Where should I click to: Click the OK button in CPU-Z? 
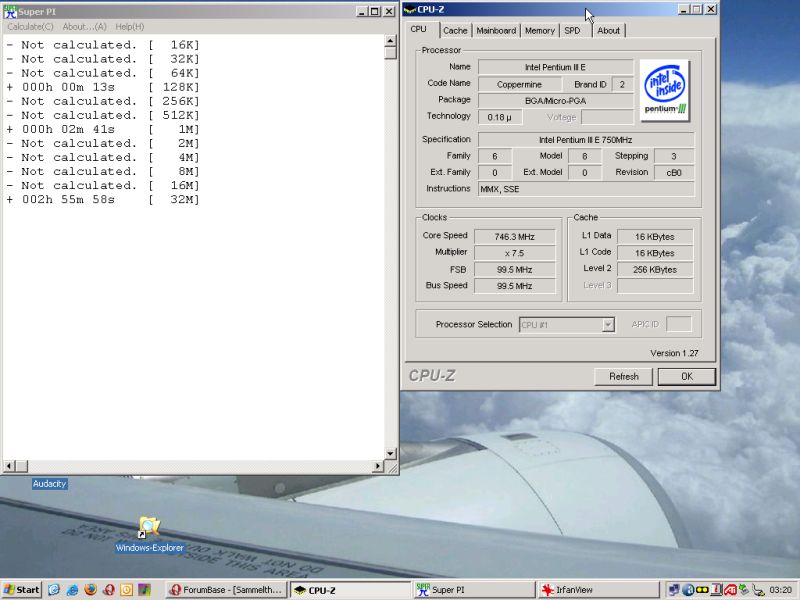click(x=687, y=377)
